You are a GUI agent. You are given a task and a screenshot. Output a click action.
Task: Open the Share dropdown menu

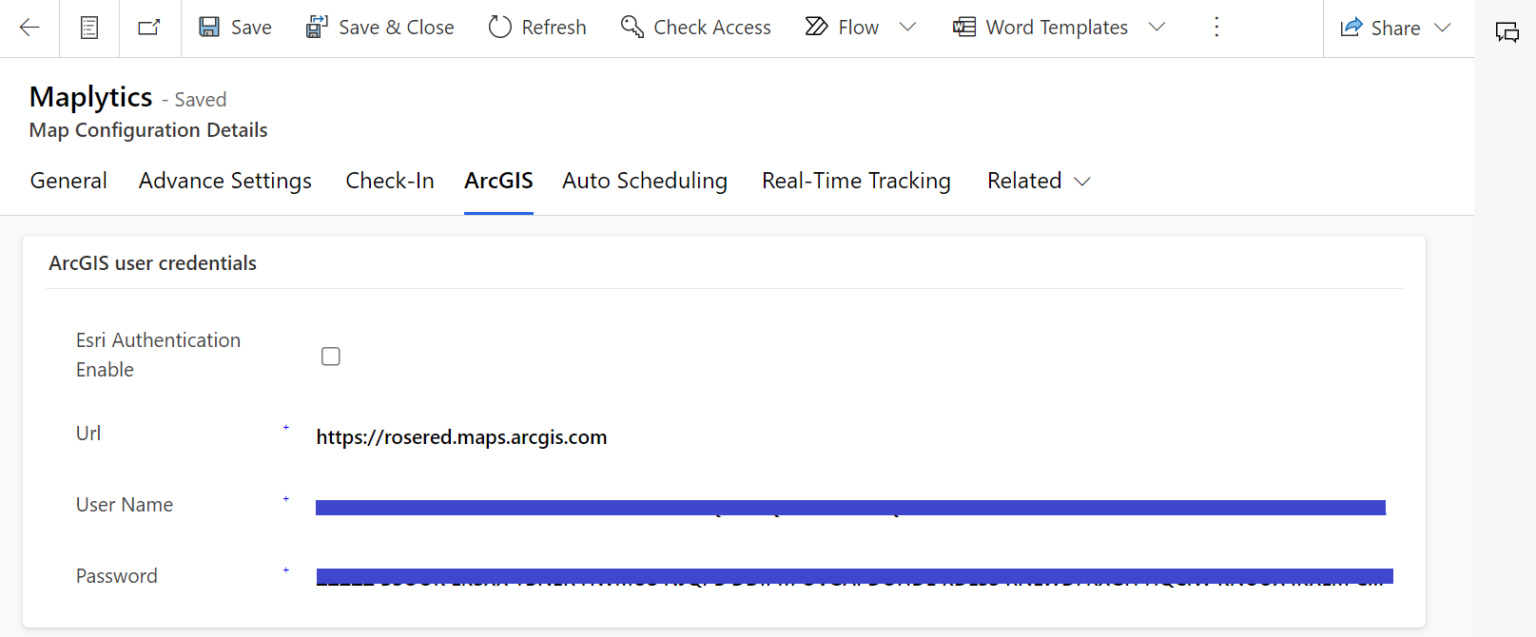(x=1395, y=28)
